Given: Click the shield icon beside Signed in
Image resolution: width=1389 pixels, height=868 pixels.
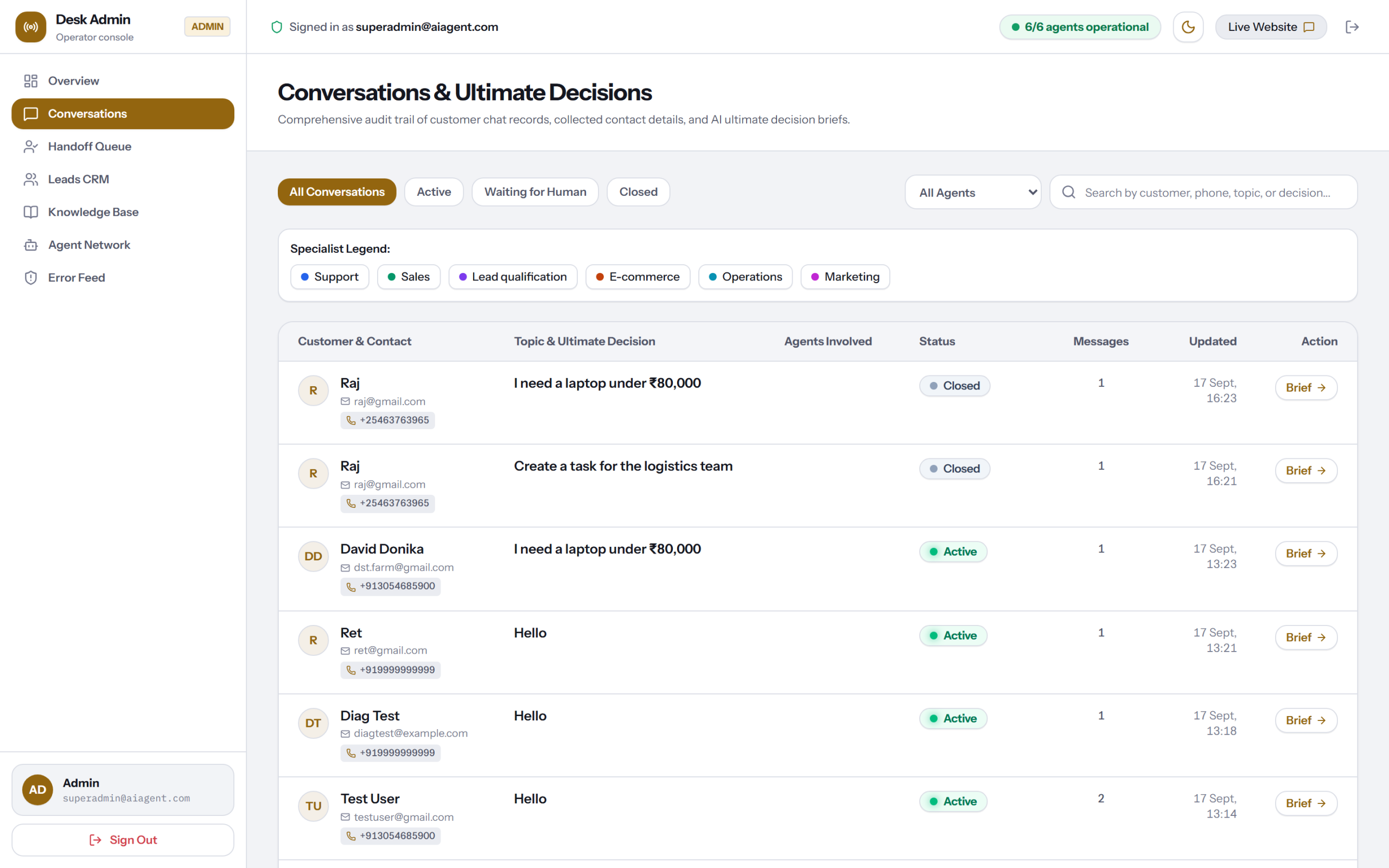Looking at the screenshot, I should (277, 27).
